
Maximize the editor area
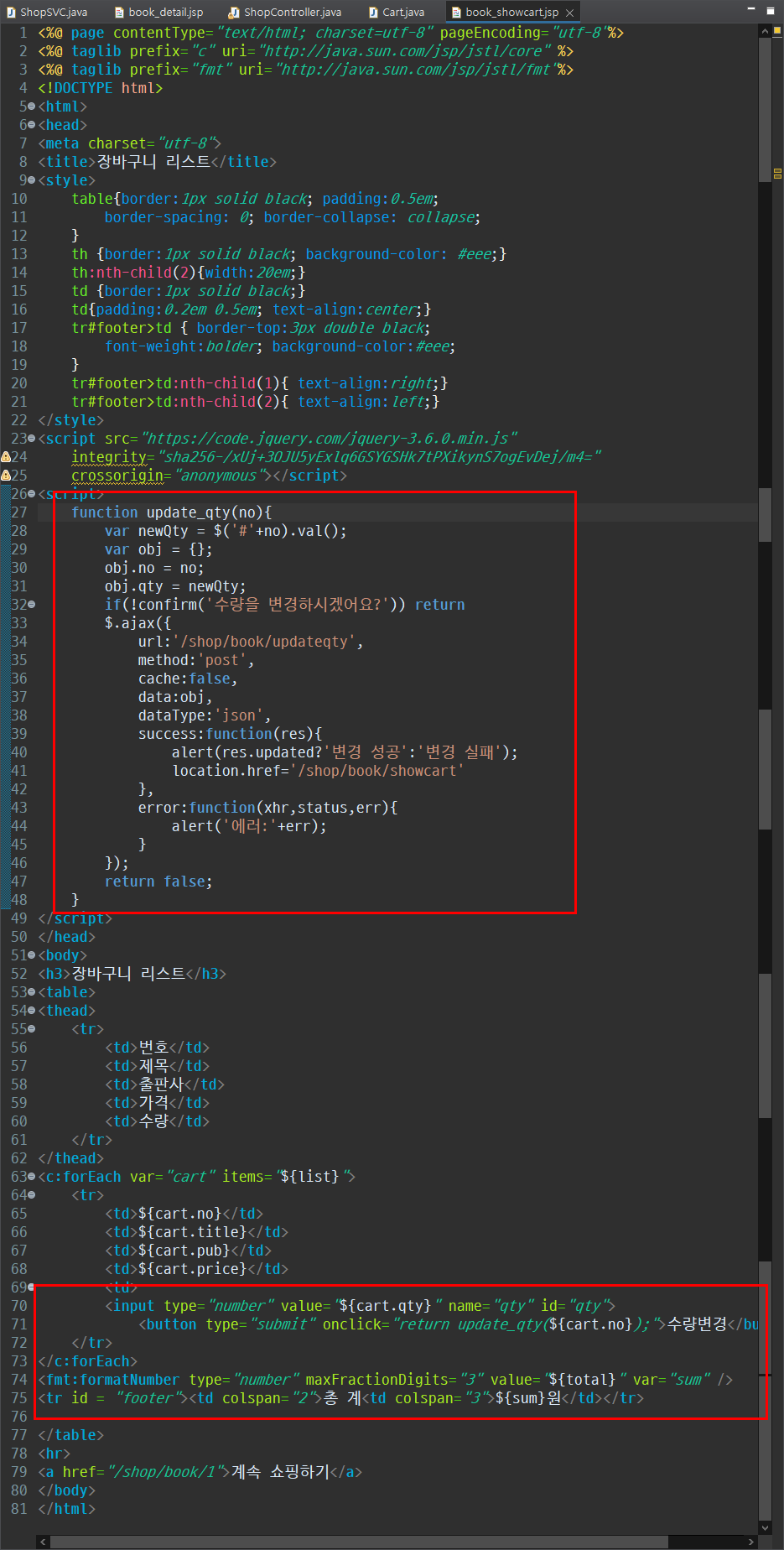click(771, 11)
